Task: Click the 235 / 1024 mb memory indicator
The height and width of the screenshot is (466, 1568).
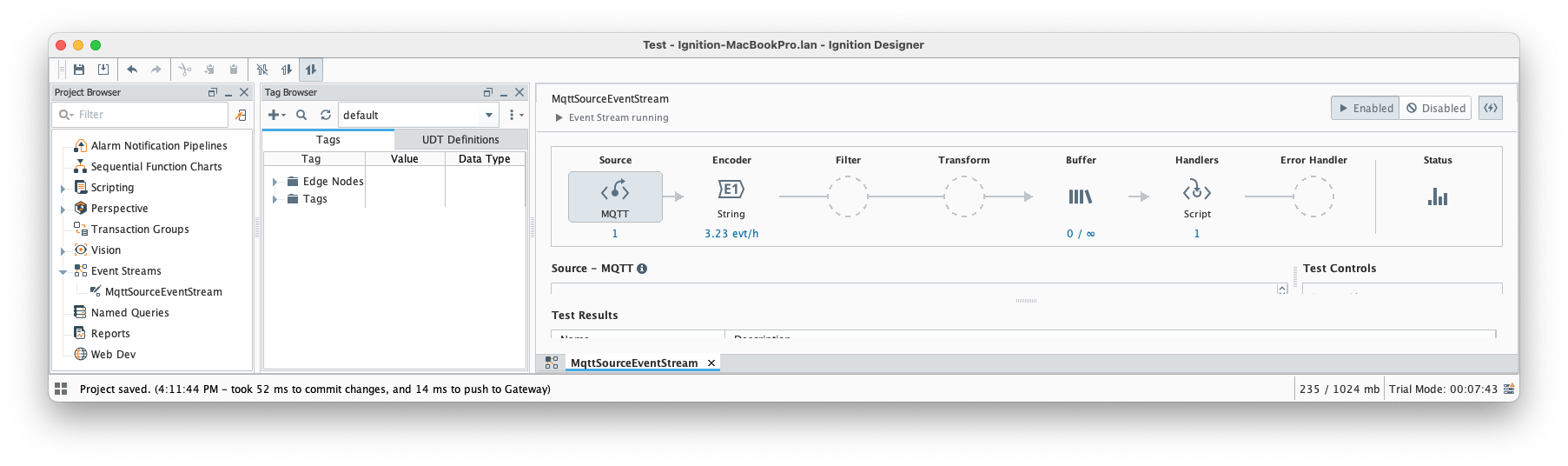Action: click(x=1340, y=389)
